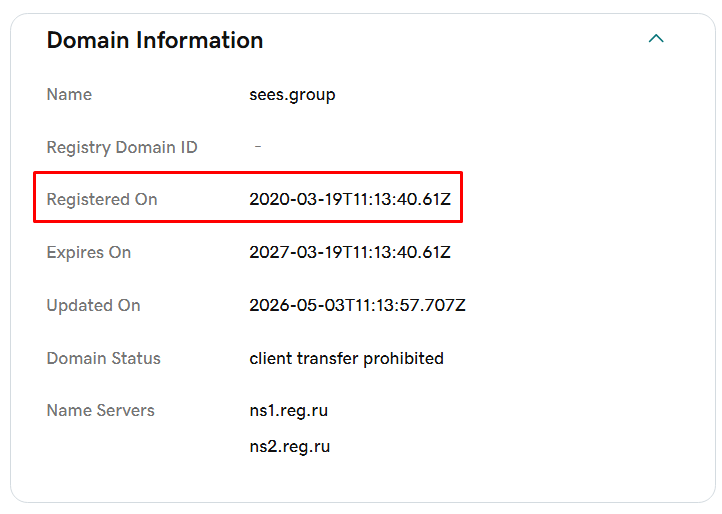This screenshot has height=514, width=722.
Task: Select the registered date 2020-03-19T11:13:40.61Z
Action: (350, 199)
